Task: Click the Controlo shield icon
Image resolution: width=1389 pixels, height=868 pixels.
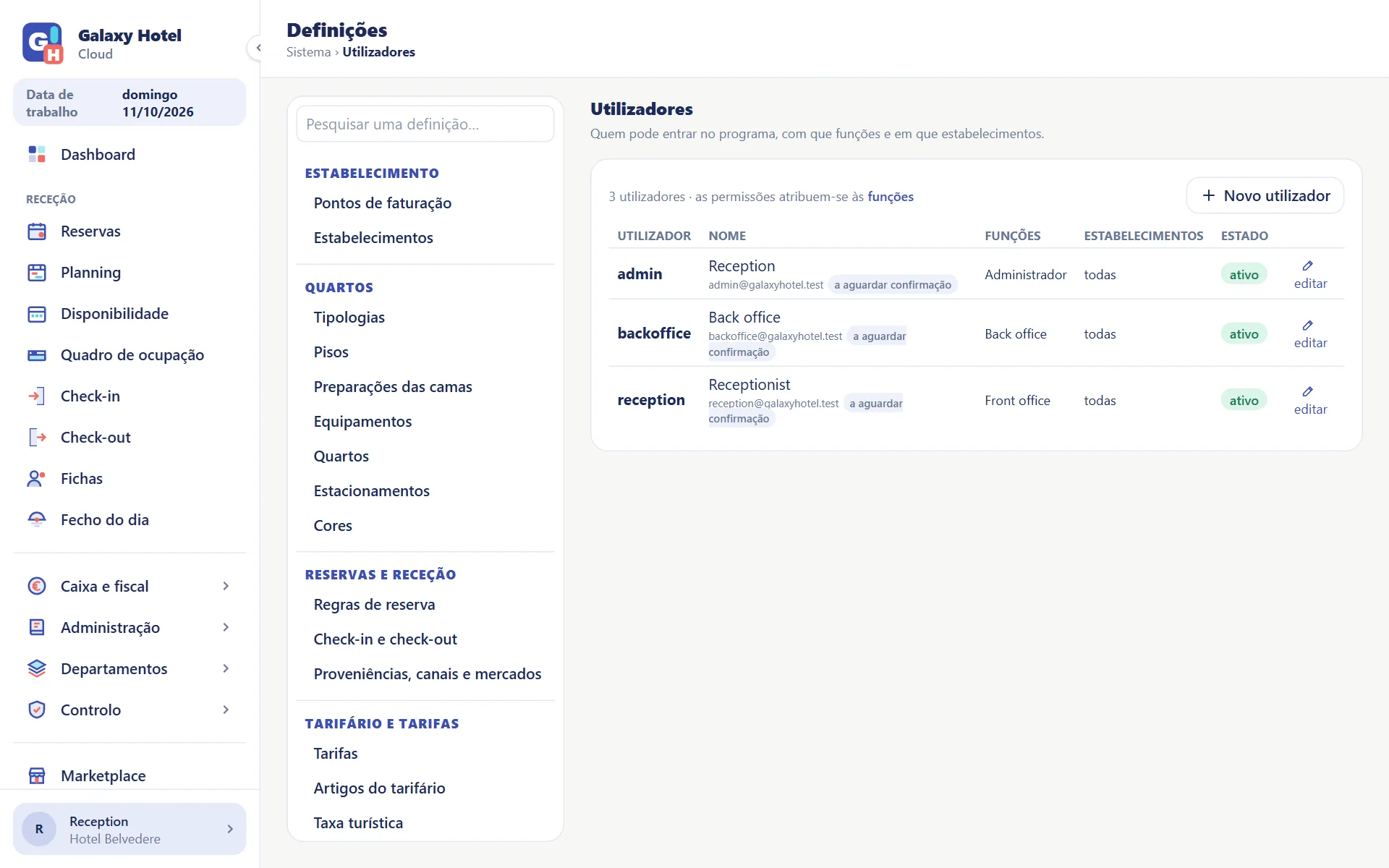Action: [37, 710]
